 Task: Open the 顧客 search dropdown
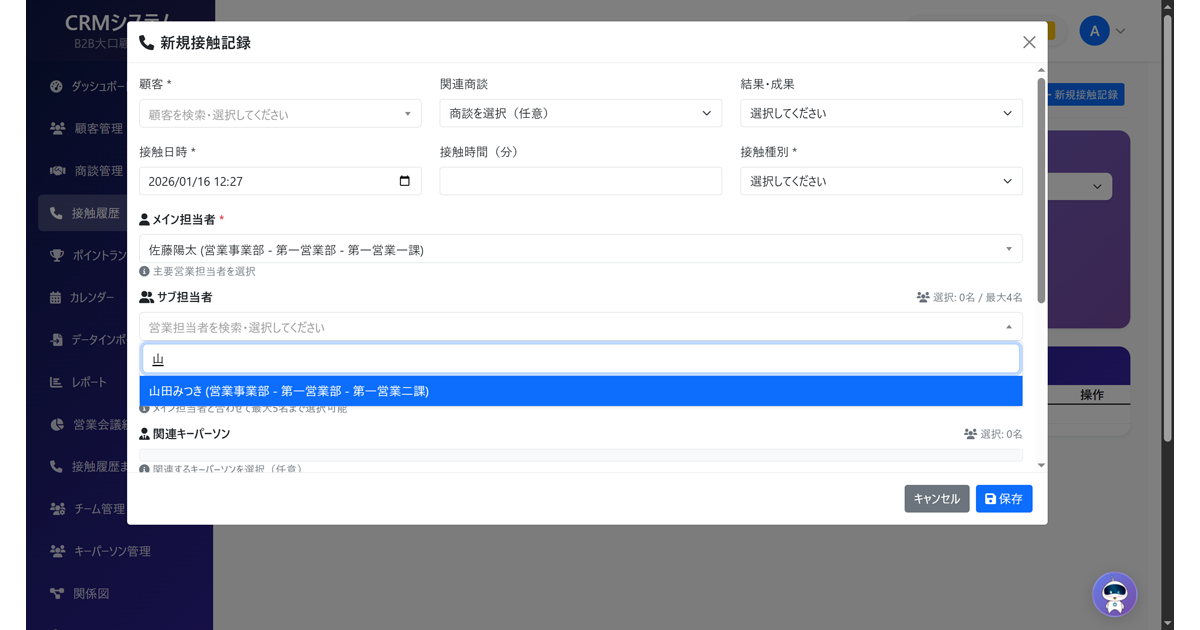280,114
